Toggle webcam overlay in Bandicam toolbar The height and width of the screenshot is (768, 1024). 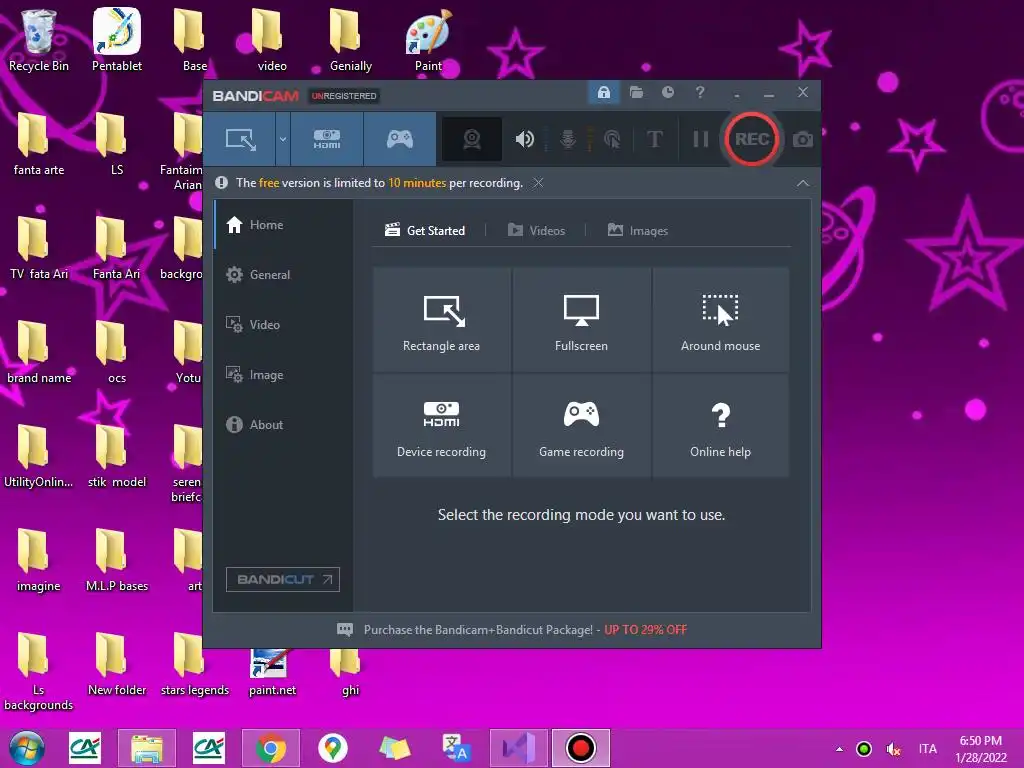tap(472, 139)
